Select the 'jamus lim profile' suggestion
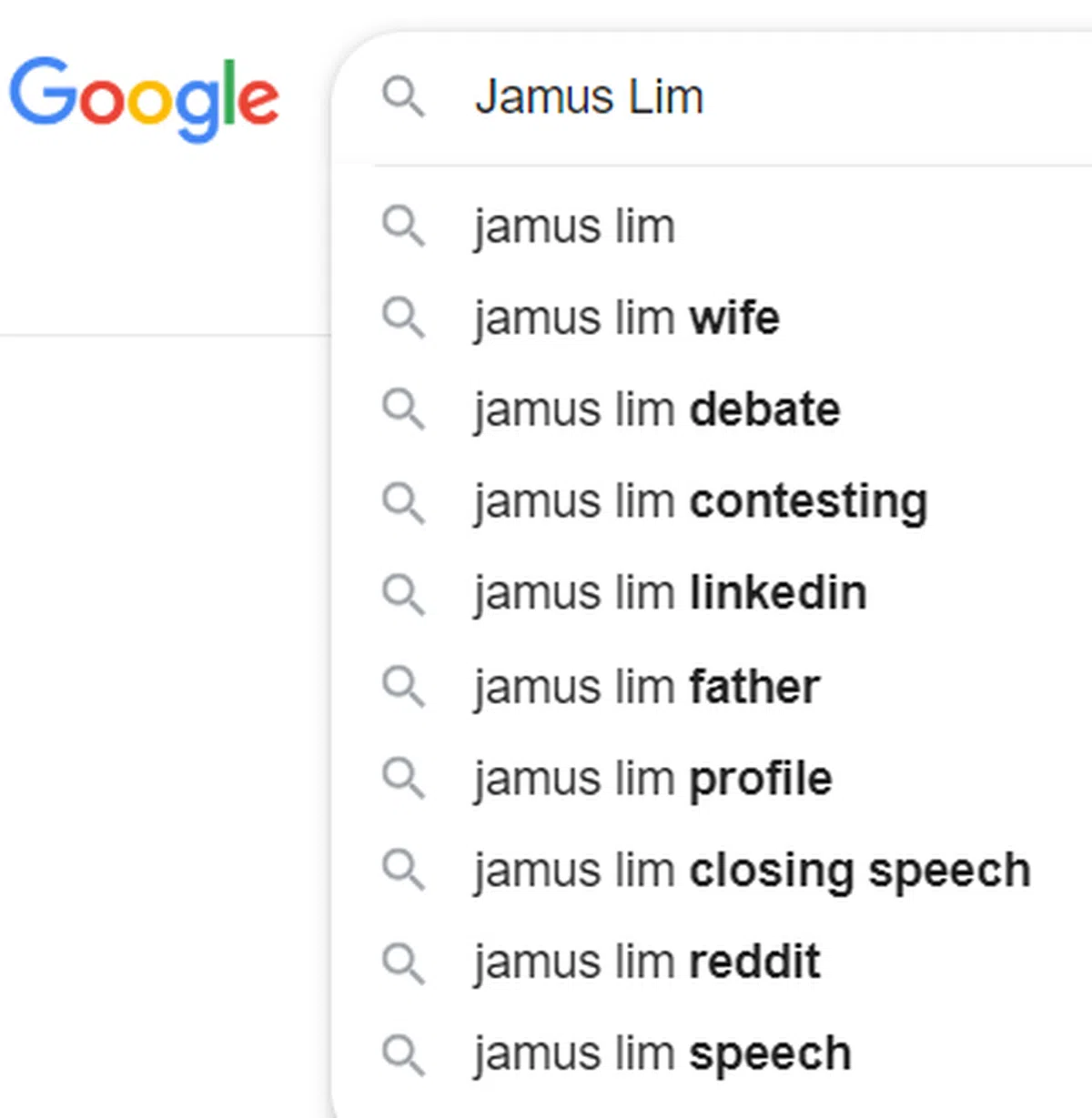The width and height of the screenshot is (1092, 1118). coord(652,779)
